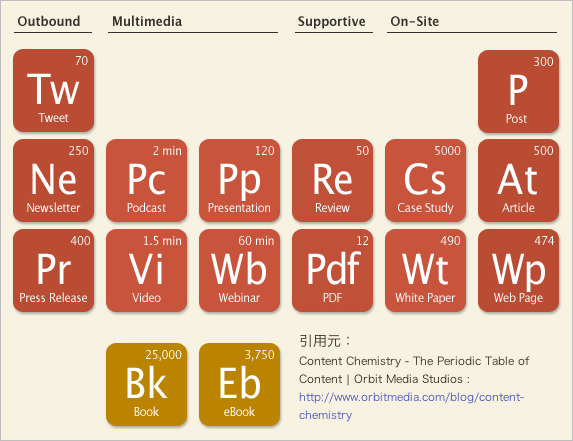Select the Multimedia column heading
The image size is (573, 441).
click(x=147, y=21)
